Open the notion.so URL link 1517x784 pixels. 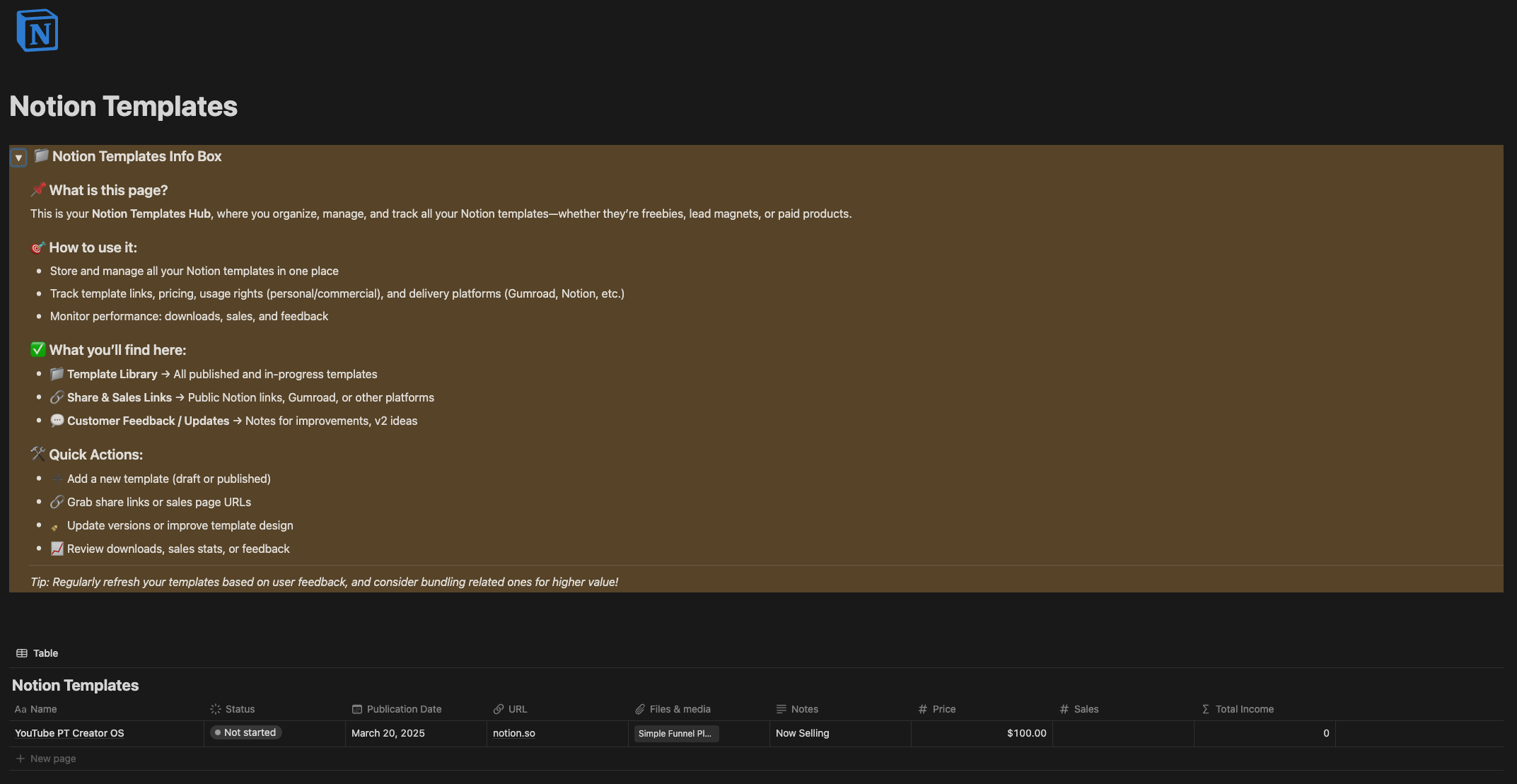tap(514, 733)
